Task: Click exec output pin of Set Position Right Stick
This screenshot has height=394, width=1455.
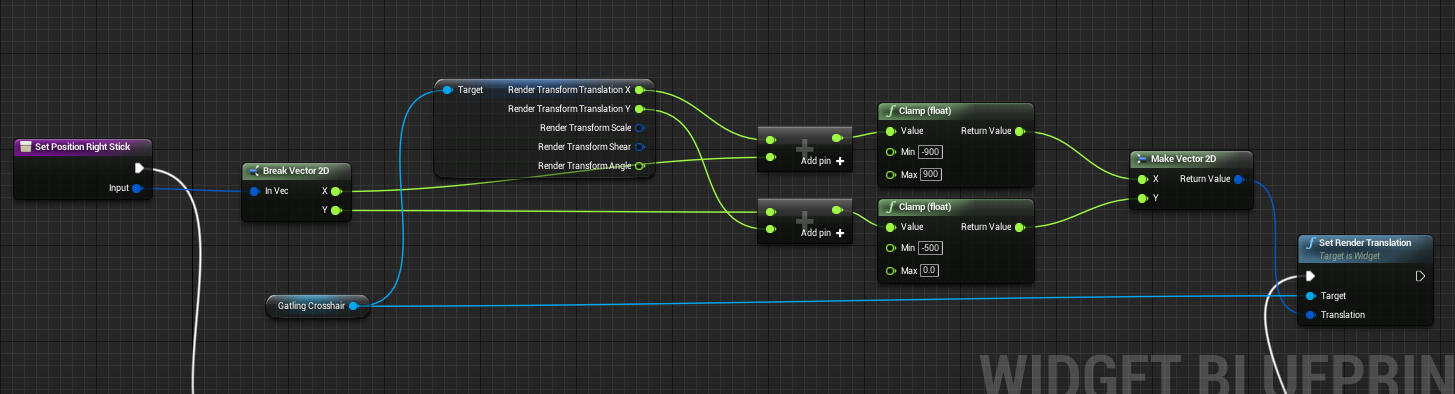Action: click(x=139, y=168)
